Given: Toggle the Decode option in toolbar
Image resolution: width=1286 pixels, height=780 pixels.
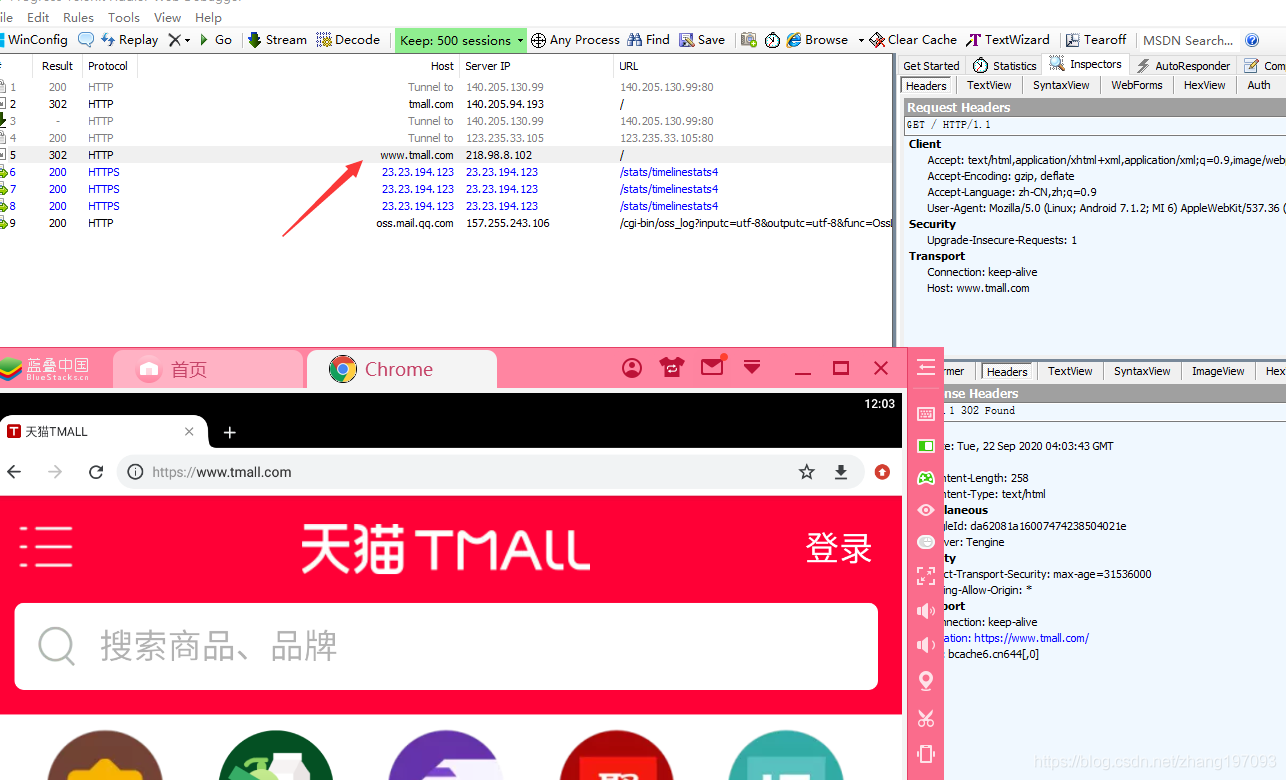Looking at the screenshot, I should (x=348, y=40).
